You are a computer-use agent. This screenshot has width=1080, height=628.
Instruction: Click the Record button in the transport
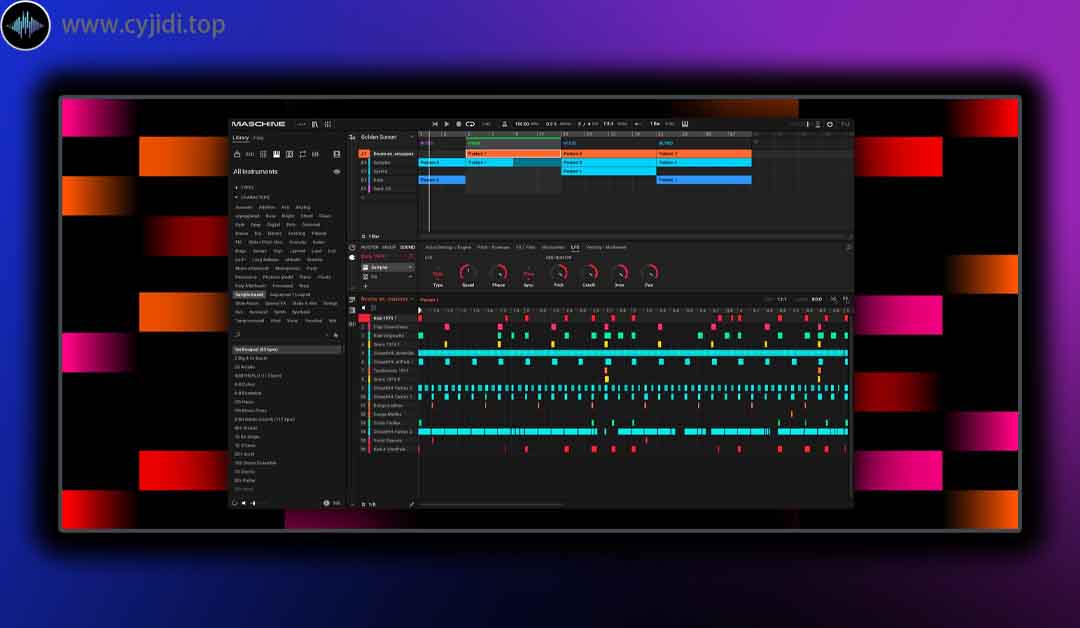pyautogui.click(x=458, y=124)
